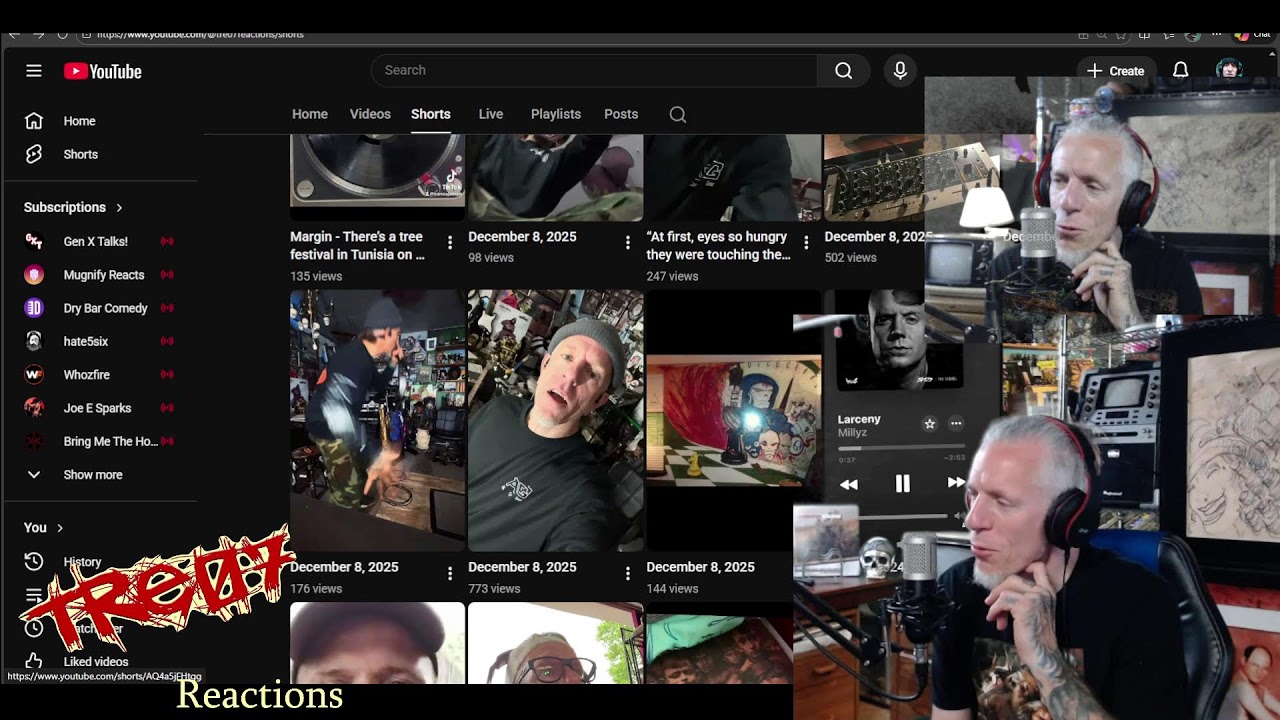The height and width of the screenshot is (720, 1280).
Task: Open the short with 773 views thumbnail
Action: click(x=556, y=420)
